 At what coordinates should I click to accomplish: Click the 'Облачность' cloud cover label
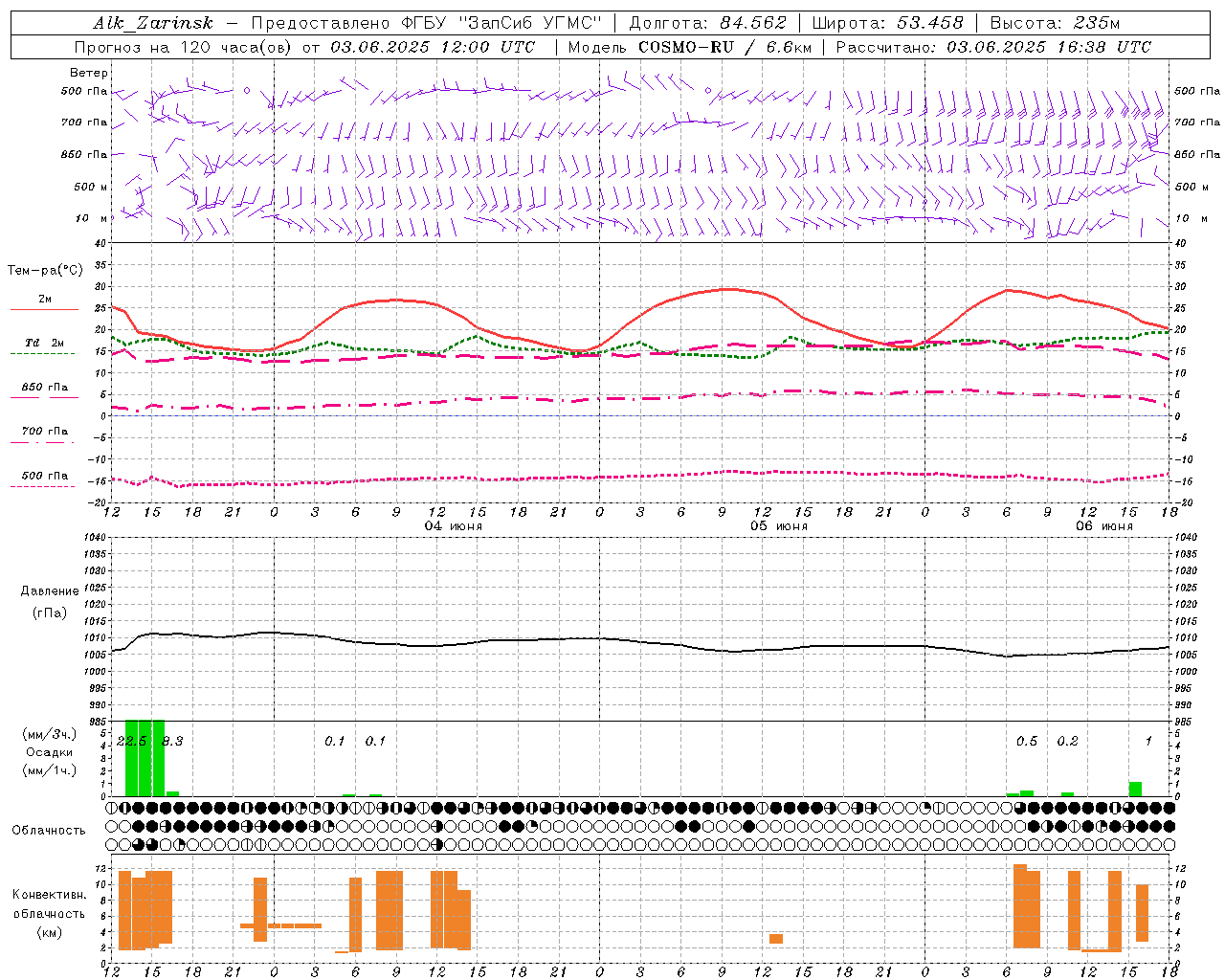pyautogui.click(x=49, y=831)
